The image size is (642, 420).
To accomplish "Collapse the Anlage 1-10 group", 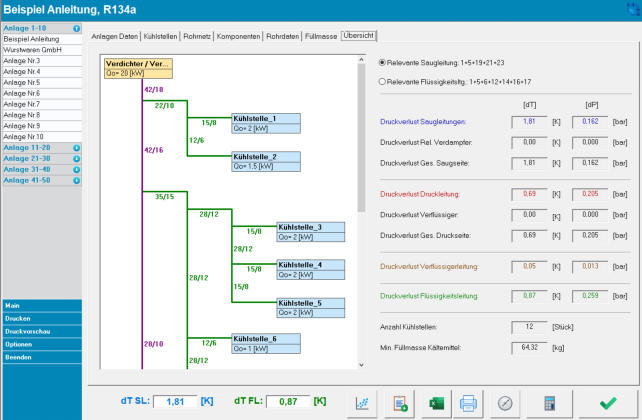I will pyautogui.click(x=77, y=29).
